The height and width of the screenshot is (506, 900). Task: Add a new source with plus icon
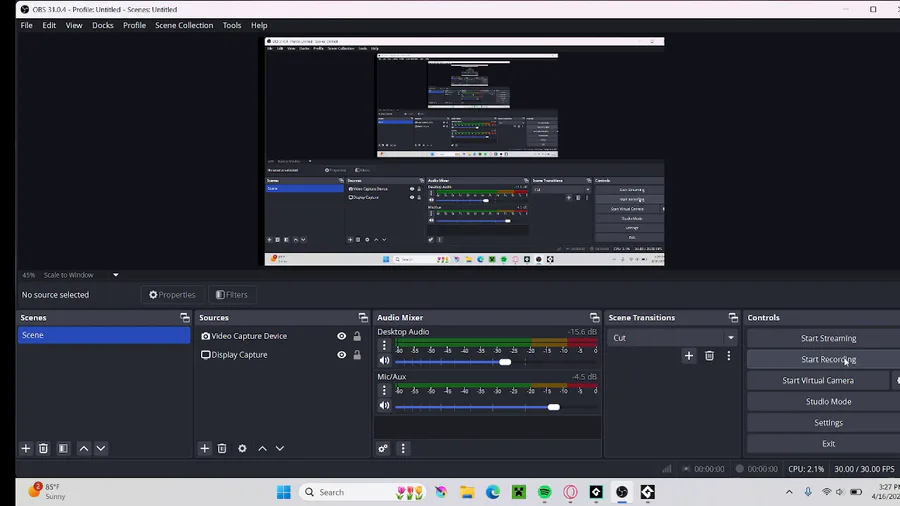(x=204, y=449)
